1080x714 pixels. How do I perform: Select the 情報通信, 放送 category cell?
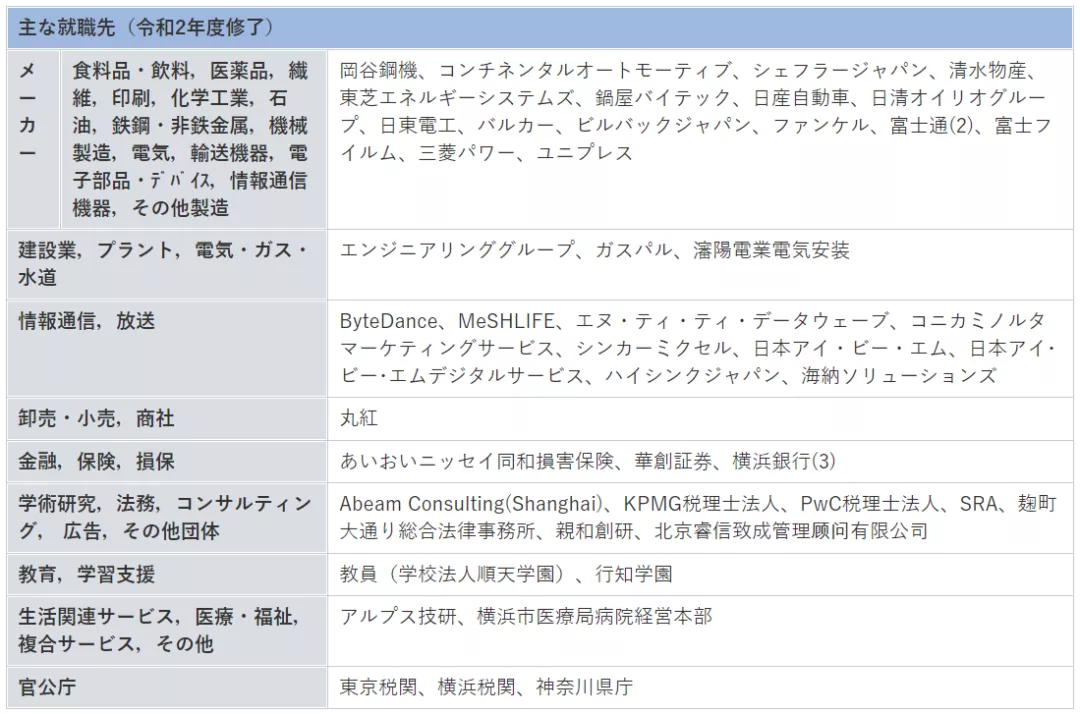(167, 348)
